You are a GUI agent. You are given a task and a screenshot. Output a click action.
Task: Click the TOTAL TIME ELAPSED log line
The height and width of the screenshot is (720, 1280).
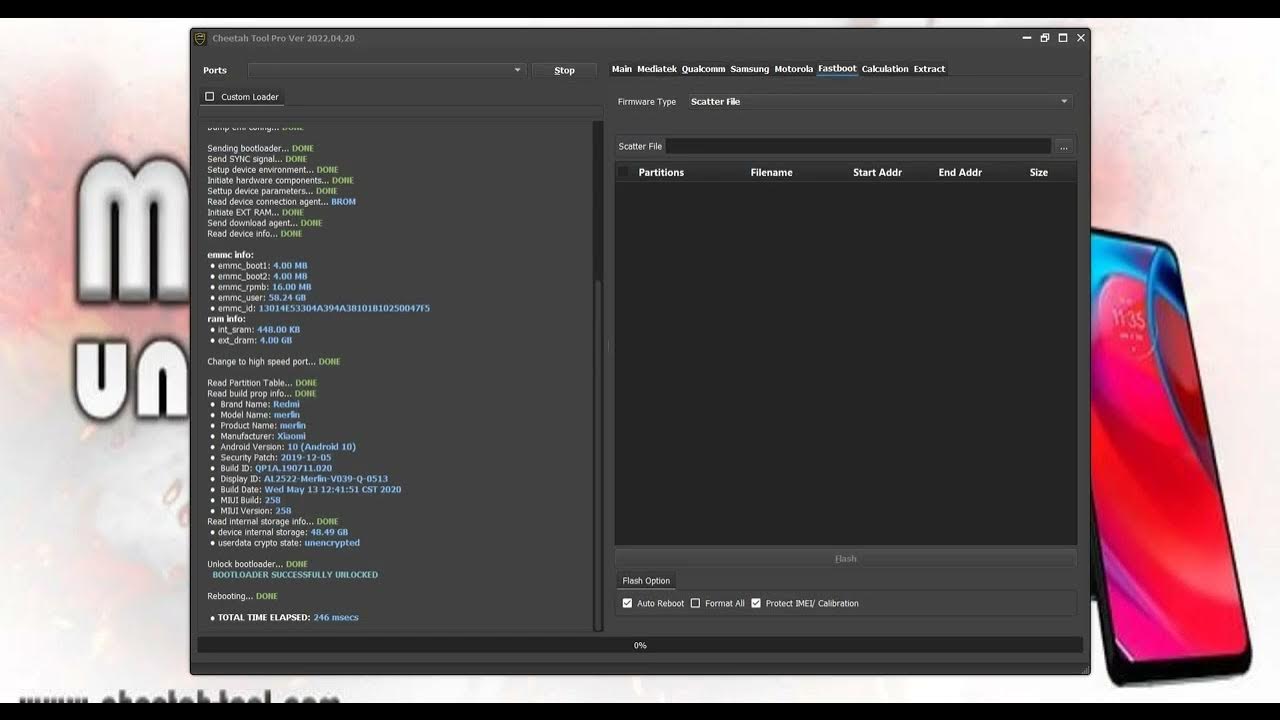click(285, 618)
